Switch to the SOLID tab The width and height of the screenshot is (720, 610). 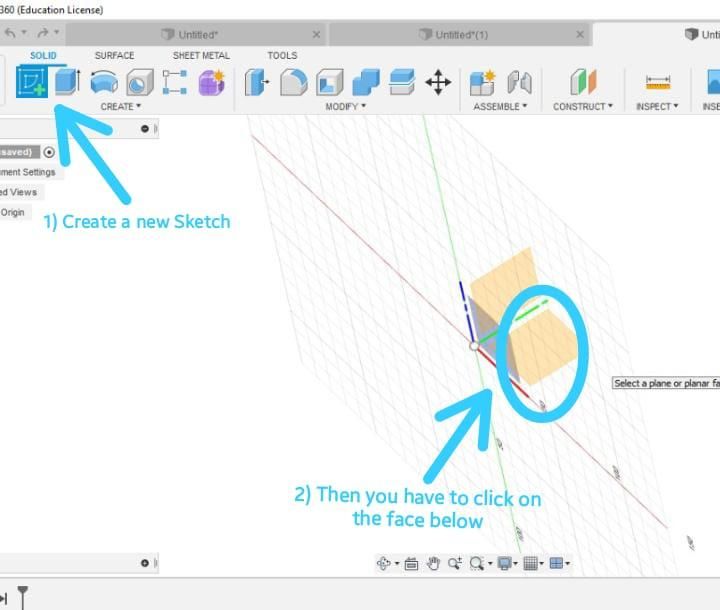pos(43,56)
